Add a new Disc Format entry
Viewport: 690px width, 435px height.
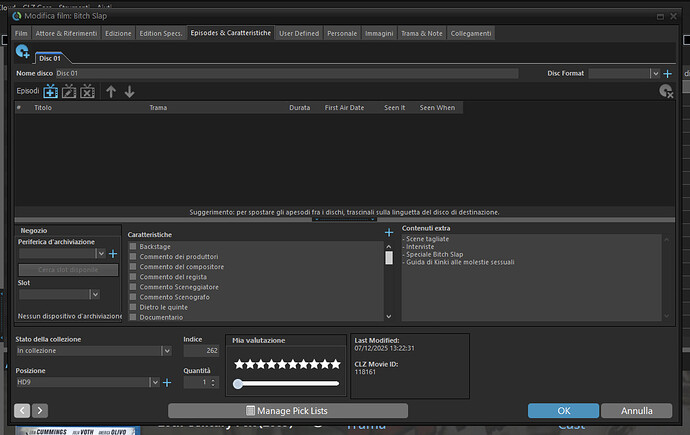667,73
